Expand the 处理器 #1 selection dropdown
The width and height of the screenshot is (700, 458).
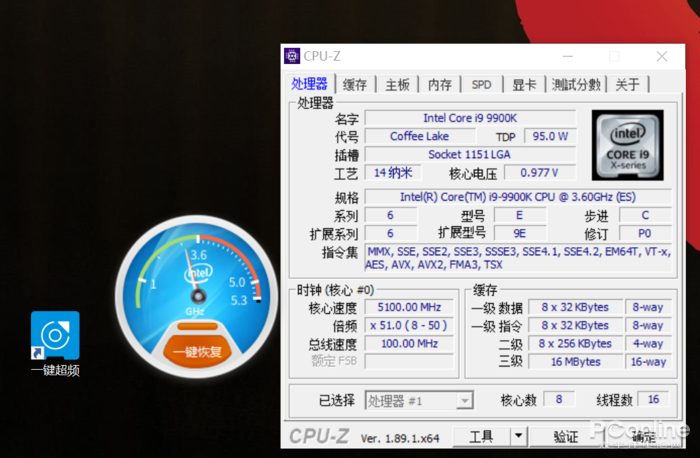point(465,400)
